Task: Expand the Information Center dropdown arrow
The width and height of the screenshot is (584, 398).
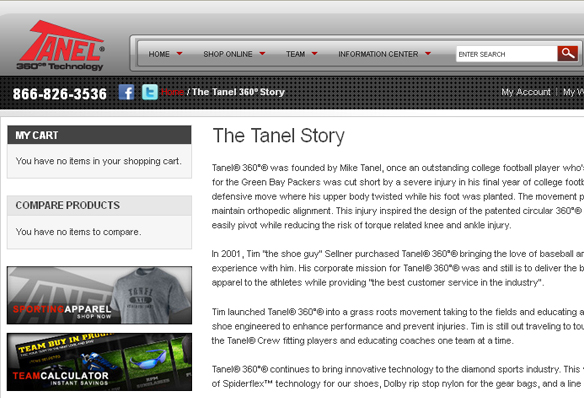Action: [x=428, y=54]
